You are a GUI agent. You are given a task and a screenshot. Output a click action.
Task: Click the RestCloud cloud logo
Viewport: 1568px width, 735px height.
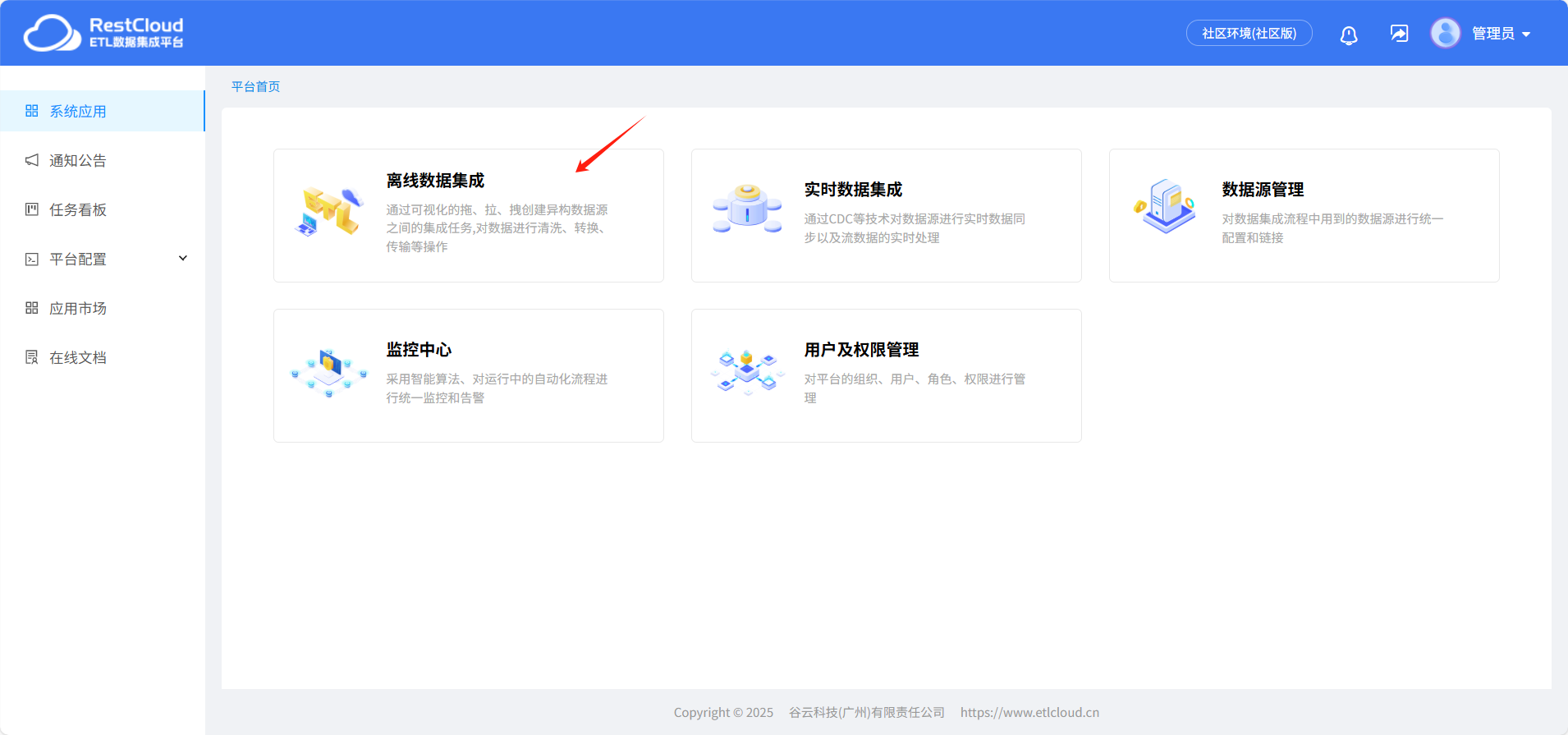tap(53, 33)
